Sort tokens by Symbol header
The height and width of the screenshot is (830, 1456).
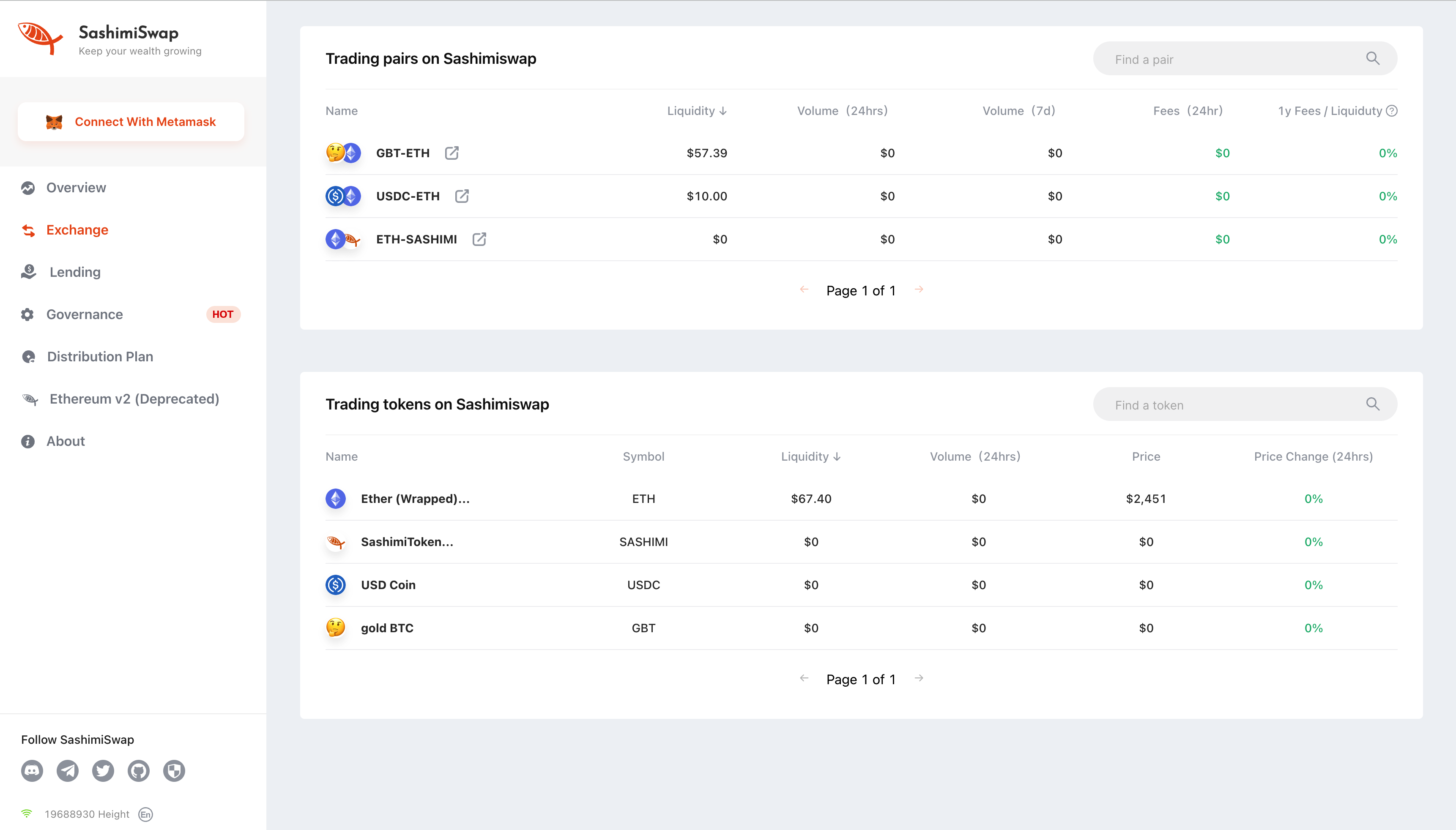click(x=643, y=456)
